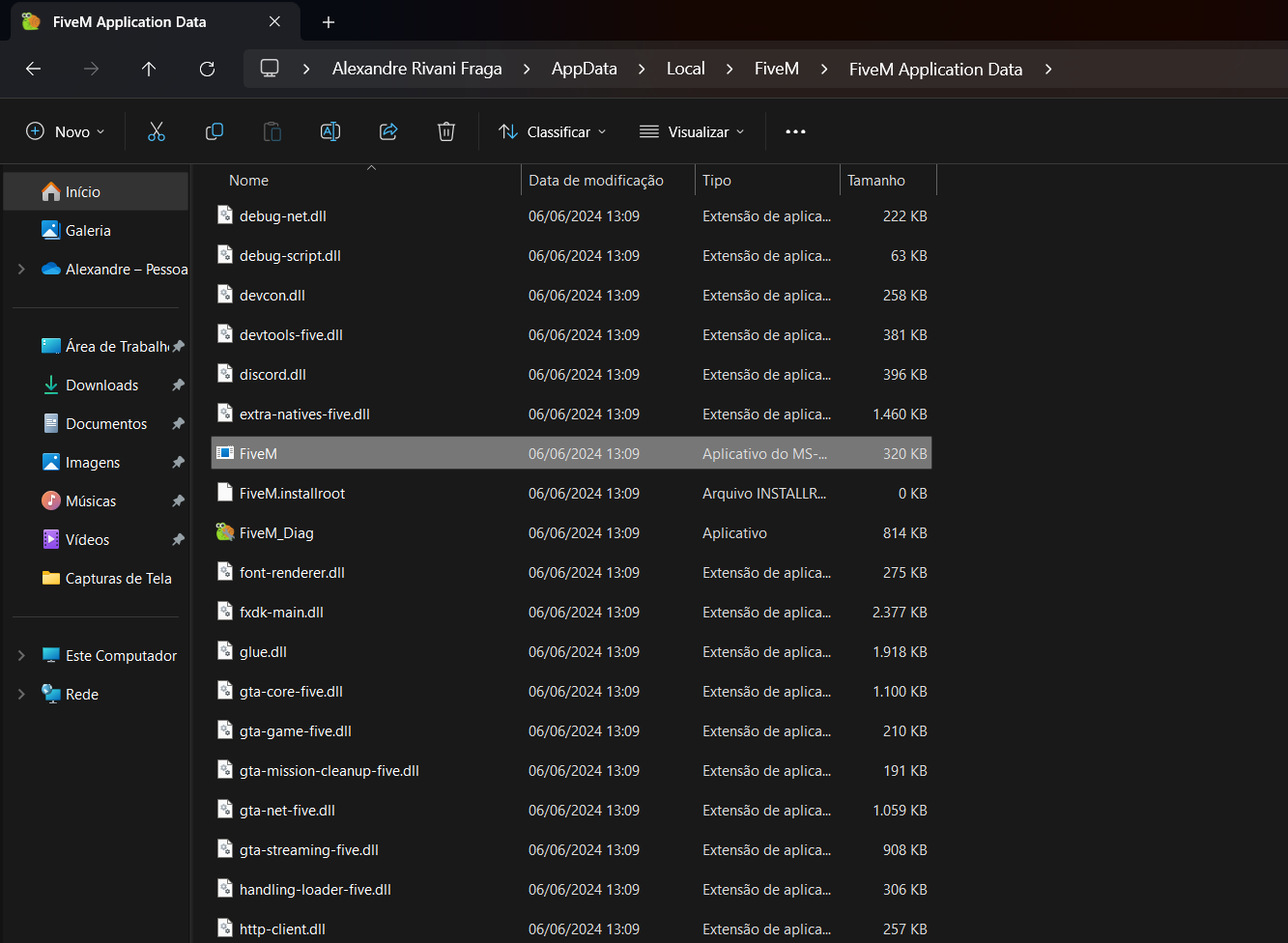Close the FiveM Application Data tab
This screenshot has width=1288, height=943.
274,21
